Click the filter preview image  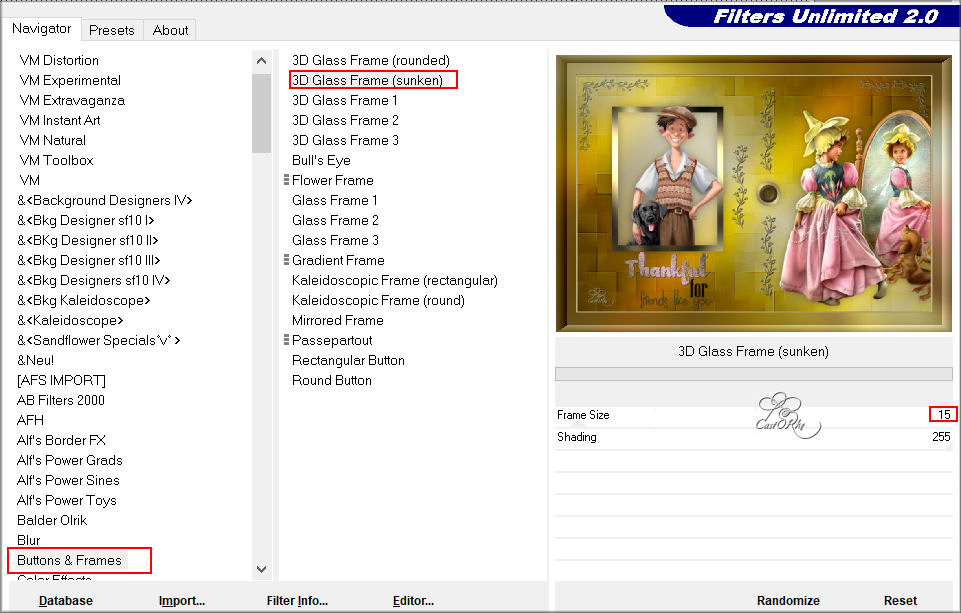pos(753,194)
